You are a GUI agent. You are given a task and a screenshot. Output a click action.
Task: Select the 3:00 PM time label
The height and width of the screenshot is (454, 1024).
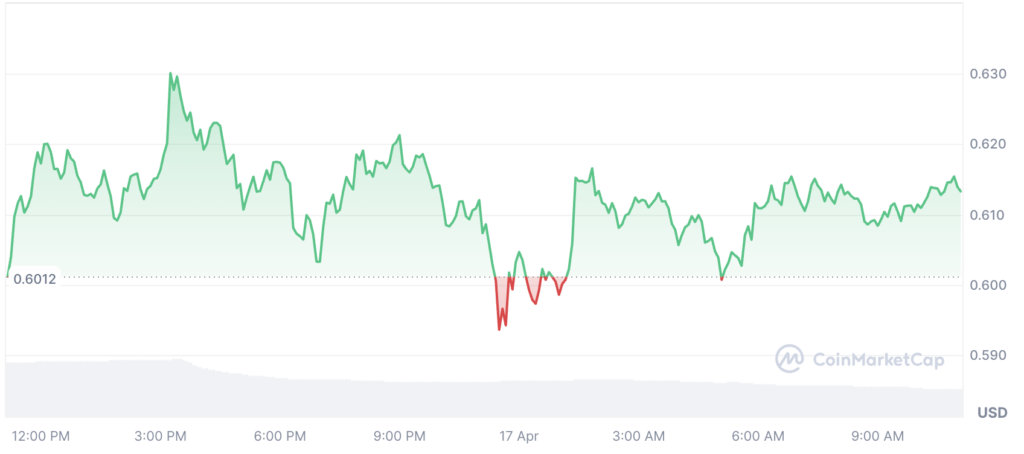[160, 436]
